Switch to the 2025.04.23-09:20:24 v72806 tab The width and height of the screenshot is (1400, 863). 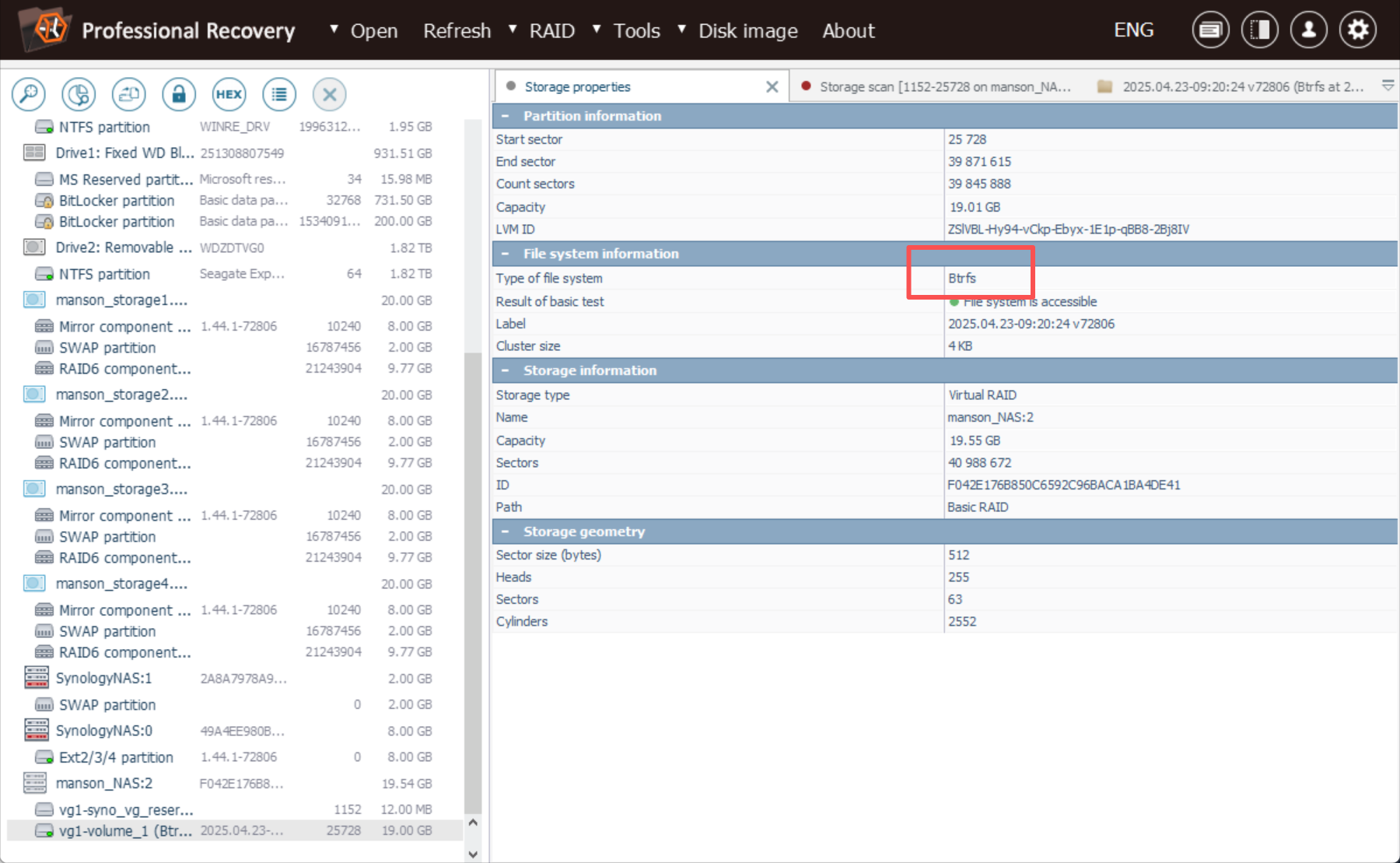[x=1231, y=86]
